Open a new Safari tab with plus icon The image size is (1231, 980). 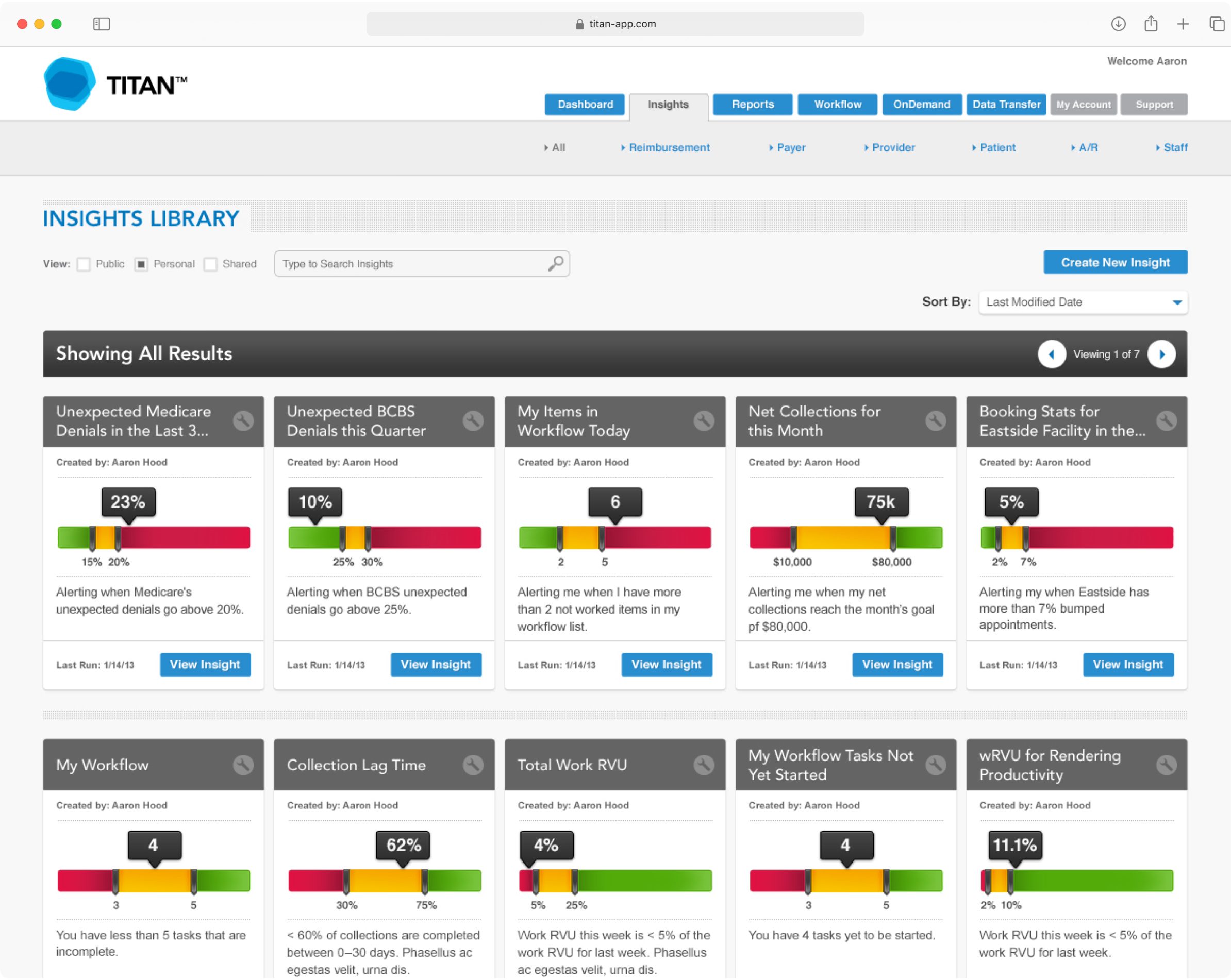click(1183, 23)
